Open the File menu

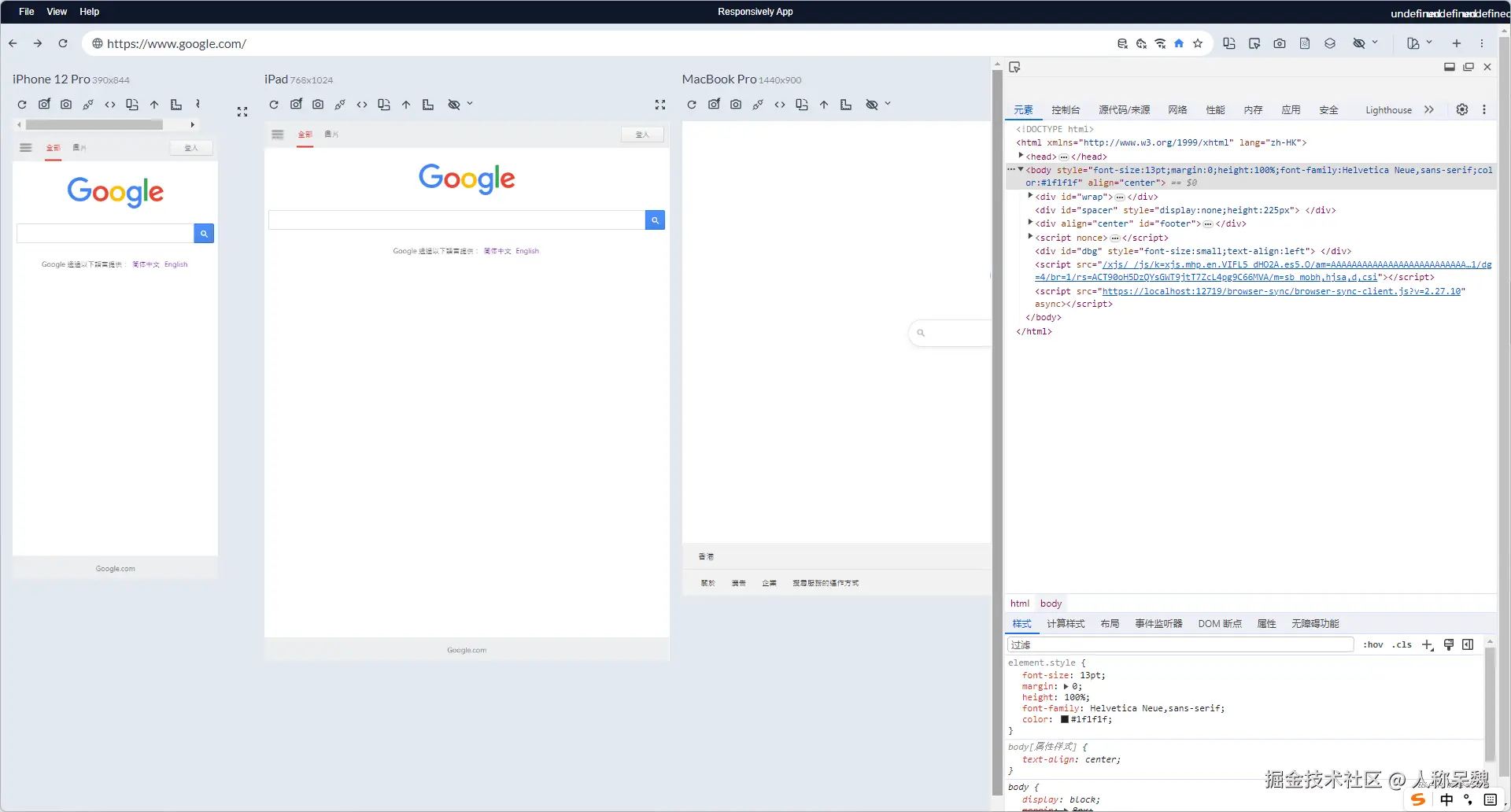(27, 12)
